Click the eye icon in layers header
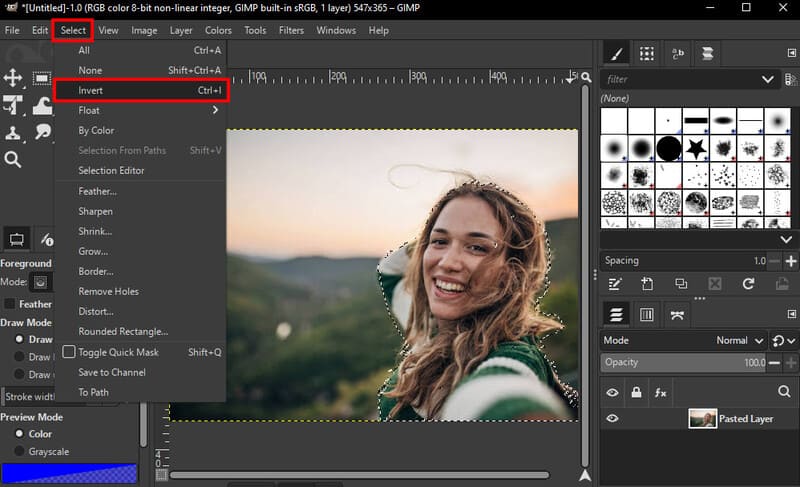 tap(612, 392)
